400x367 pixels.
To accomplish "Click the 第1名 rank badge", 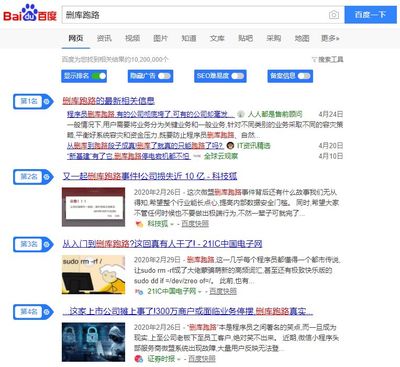I will (x=33, y=101).
